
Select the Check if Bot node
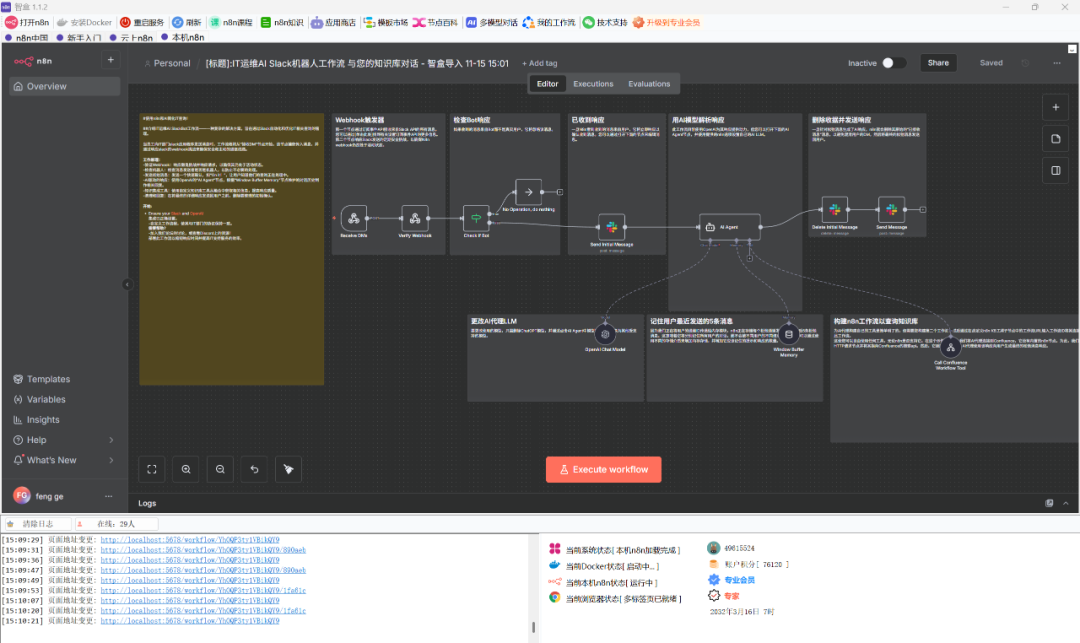[476, 219]
